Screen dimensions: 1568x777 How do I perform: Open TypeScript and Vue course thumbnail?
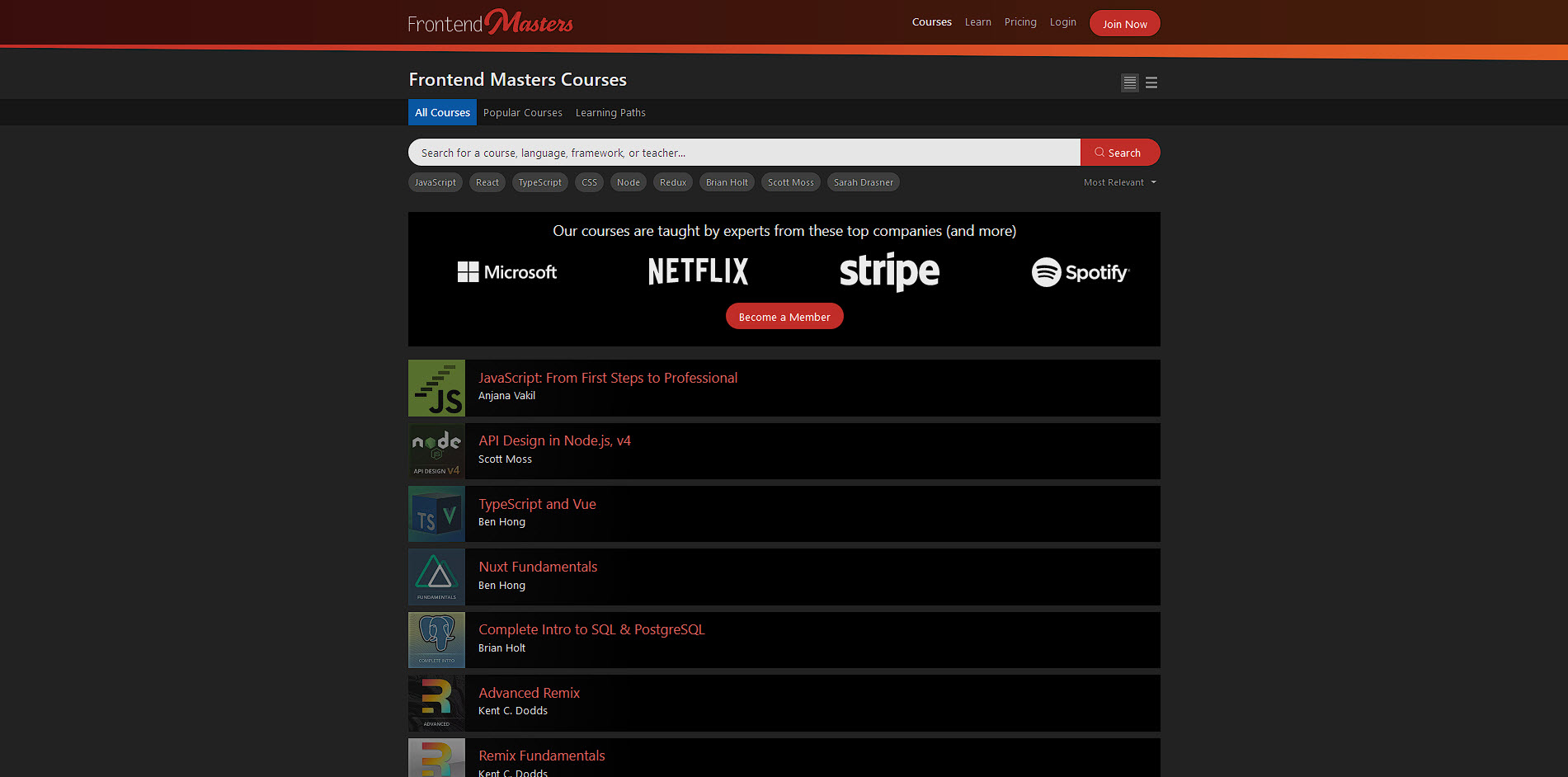point(437,514)
